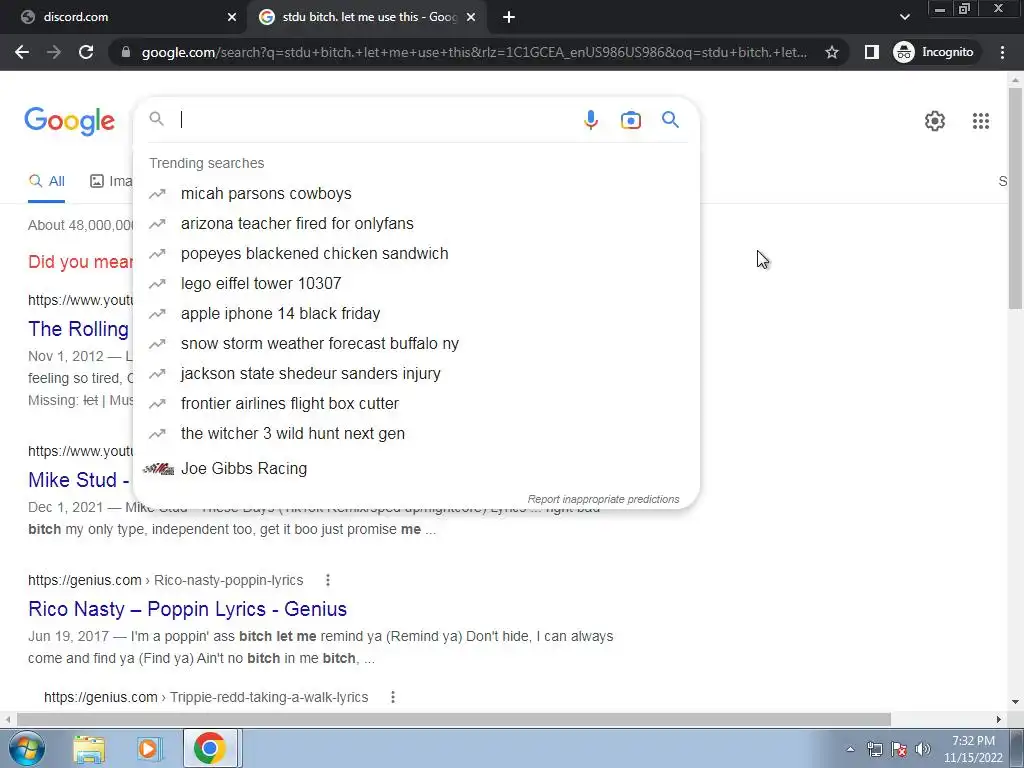This screenshot has height=768, width=1024.
Task: Open Chrome three-dot menu
Action: pyautogui.click(x=1002, y=52)
